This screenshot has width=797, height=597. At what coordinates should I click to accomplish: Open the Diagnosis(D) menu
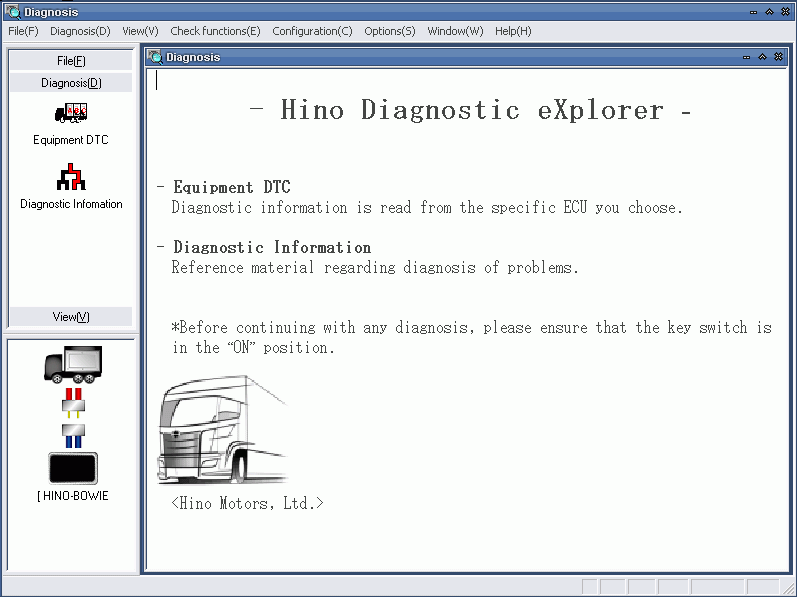coord(80,31)
